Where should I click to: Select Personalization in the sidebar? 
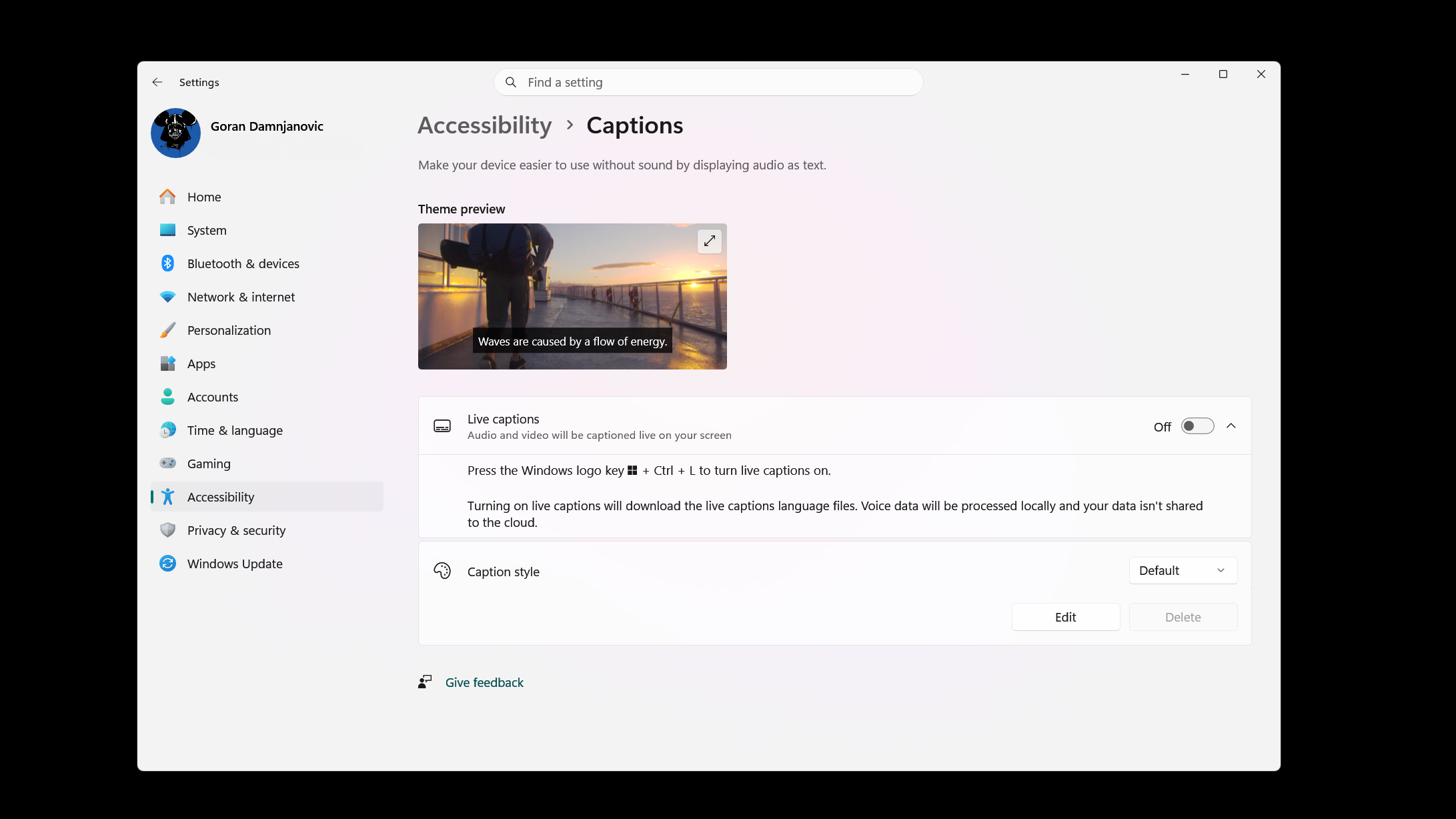tap(267, 330)
